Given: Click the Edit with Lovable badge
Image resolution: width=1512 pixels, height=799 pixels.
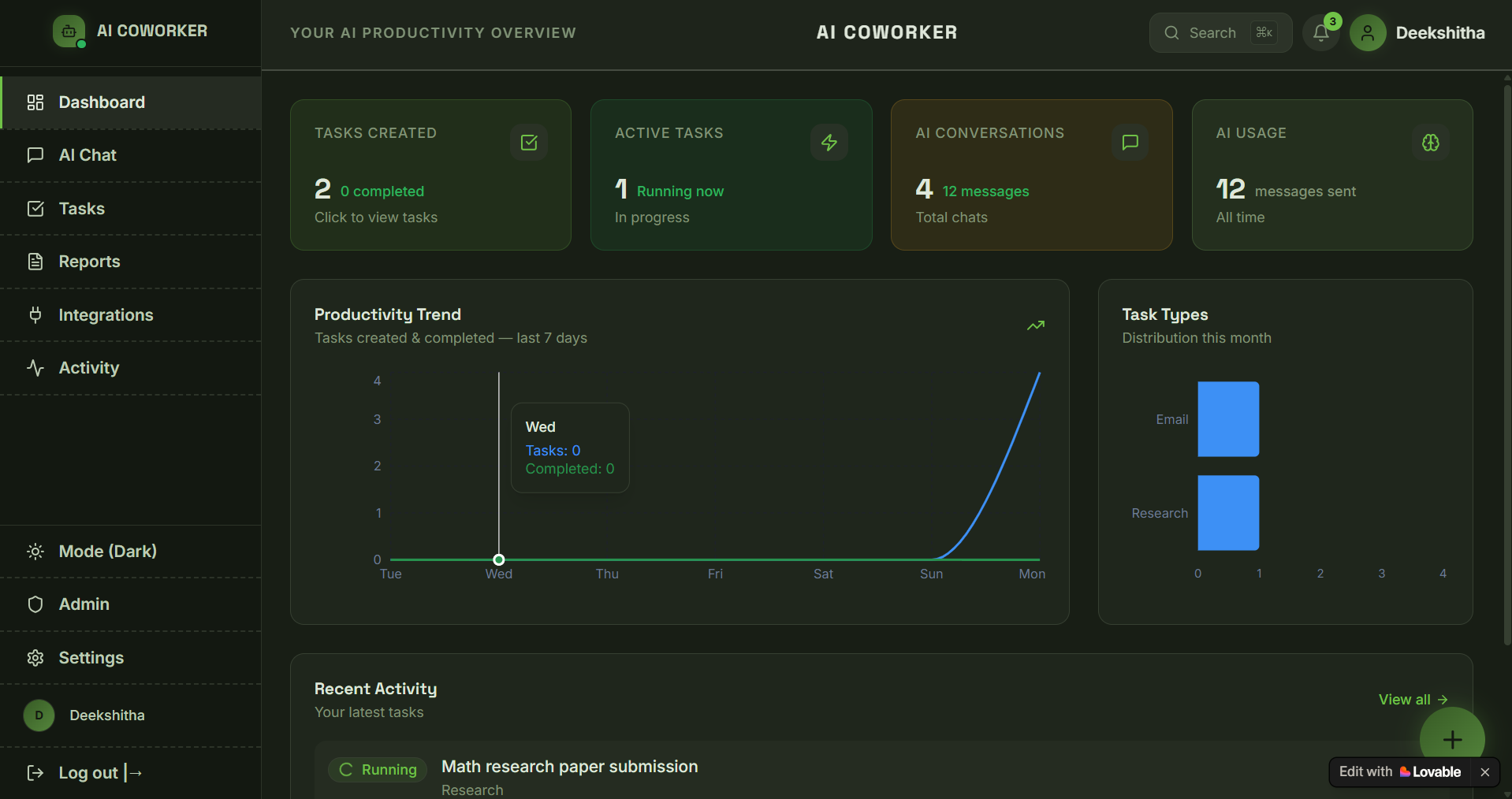Looking at the screenshot, I should click(1400, 772).
